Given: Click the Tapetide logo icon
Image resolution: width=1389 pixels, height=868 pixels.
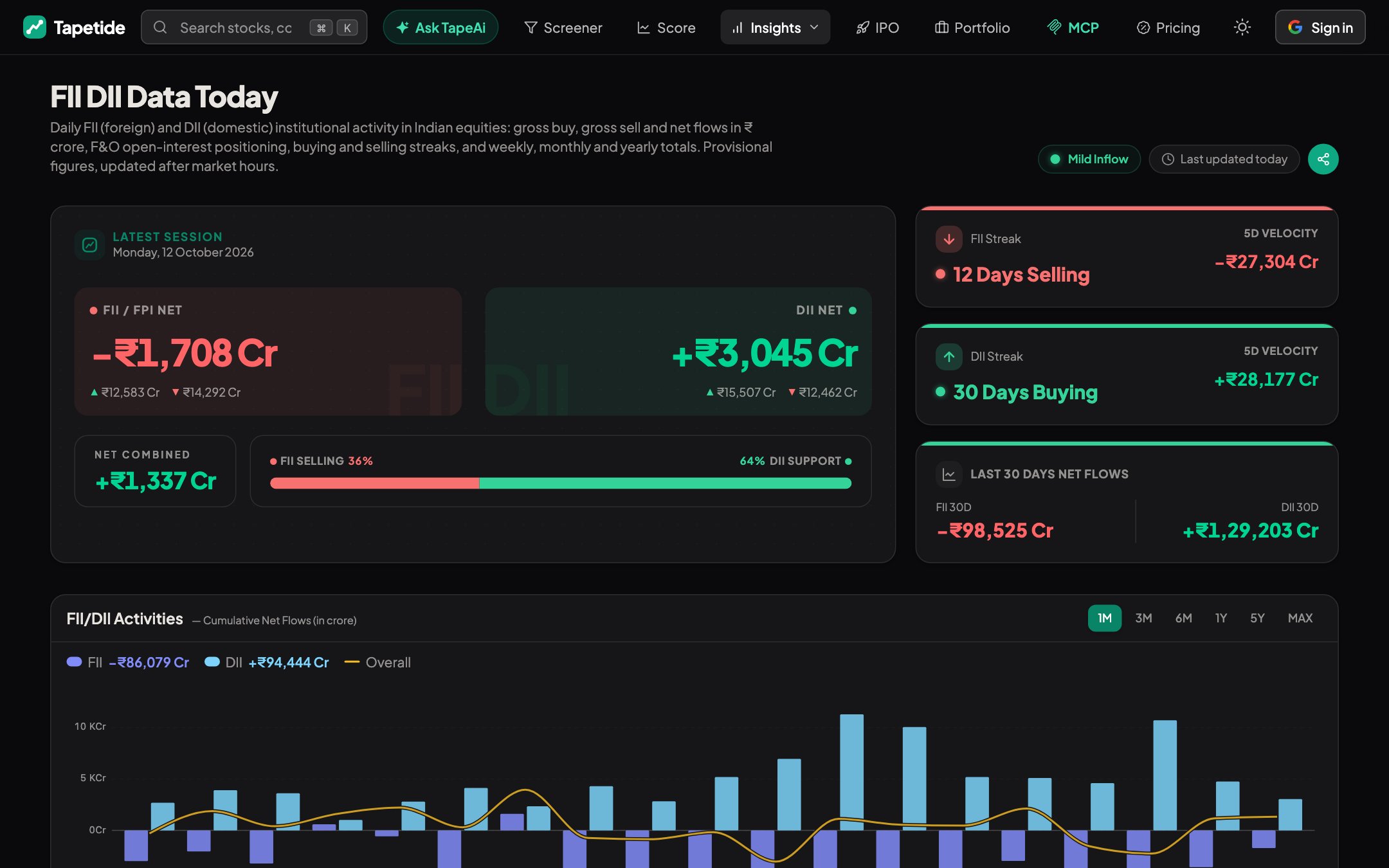Looking at the screenshot, I should 35,27.
